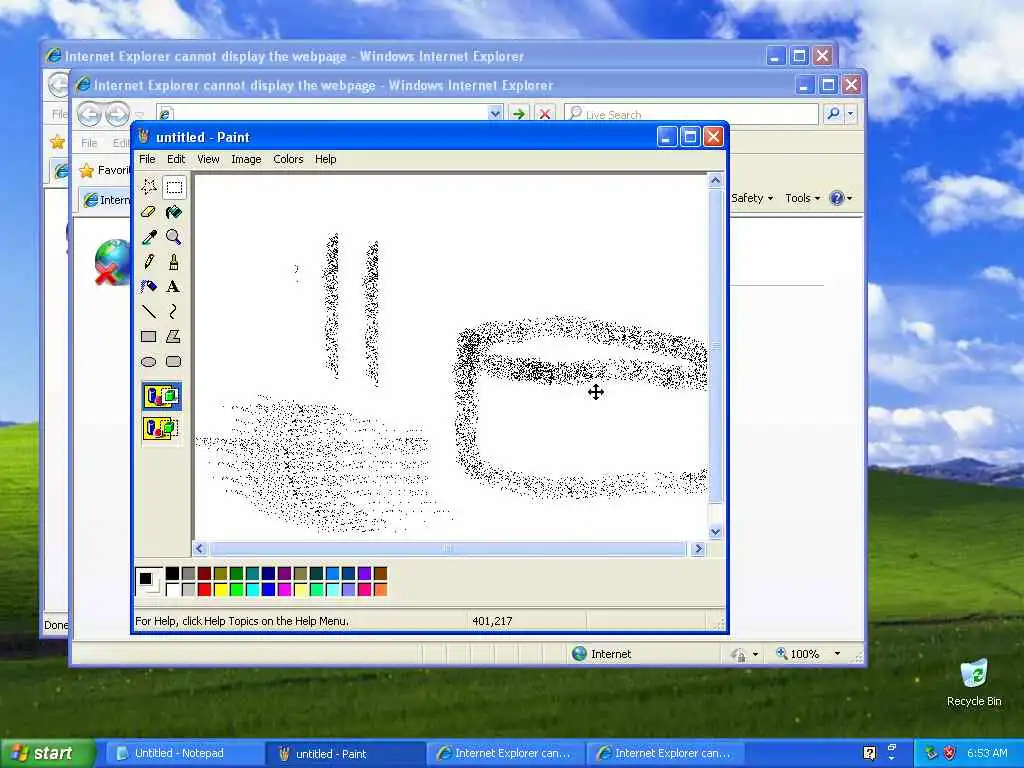1024x768 pixels.
Task: Open the View menu in Paint
Action: pyautogui.click(x=208, y=159)
